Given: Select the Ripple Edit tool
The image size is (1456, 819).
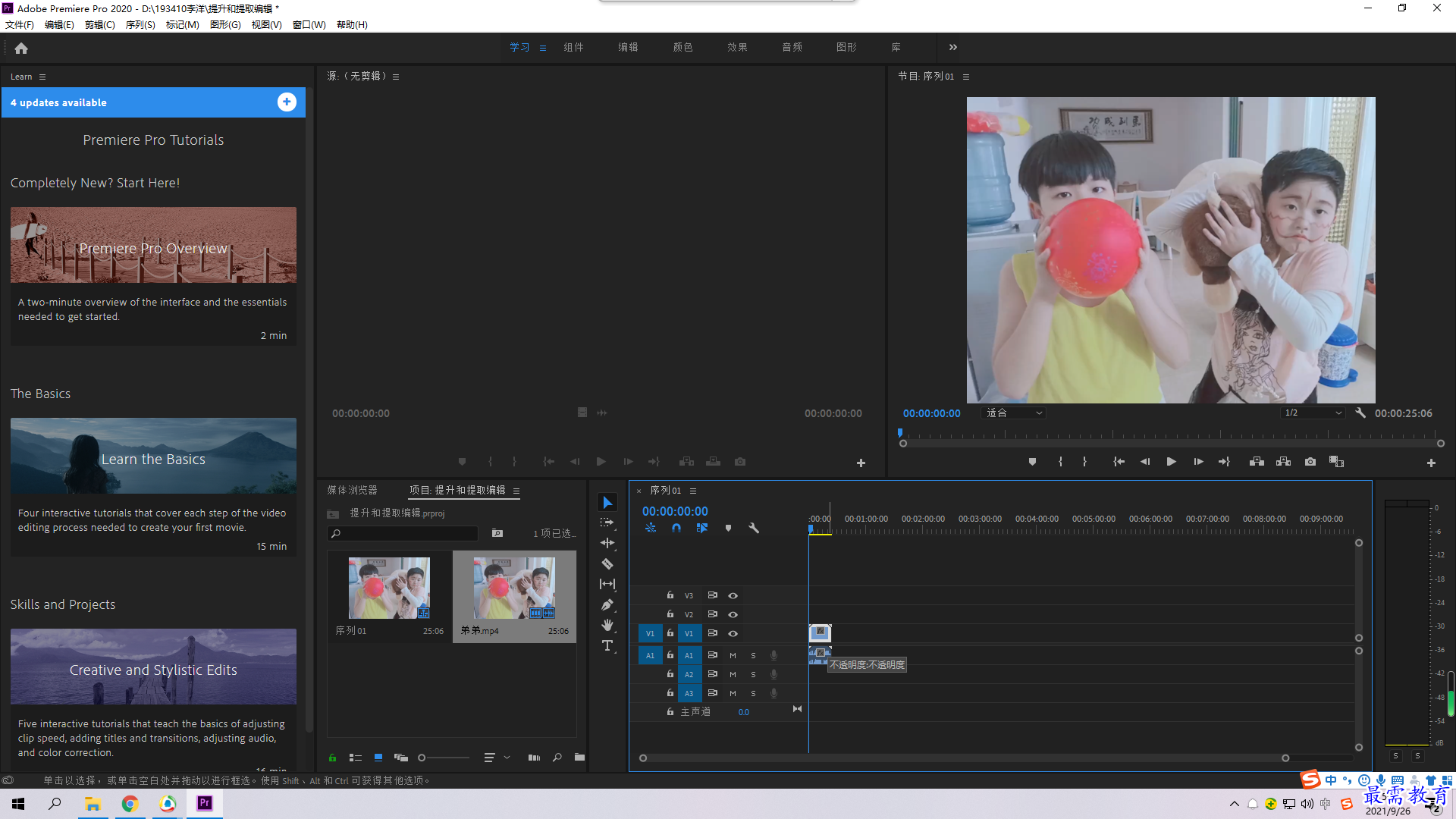Looking at the screenshot, I should coord(607,543).
